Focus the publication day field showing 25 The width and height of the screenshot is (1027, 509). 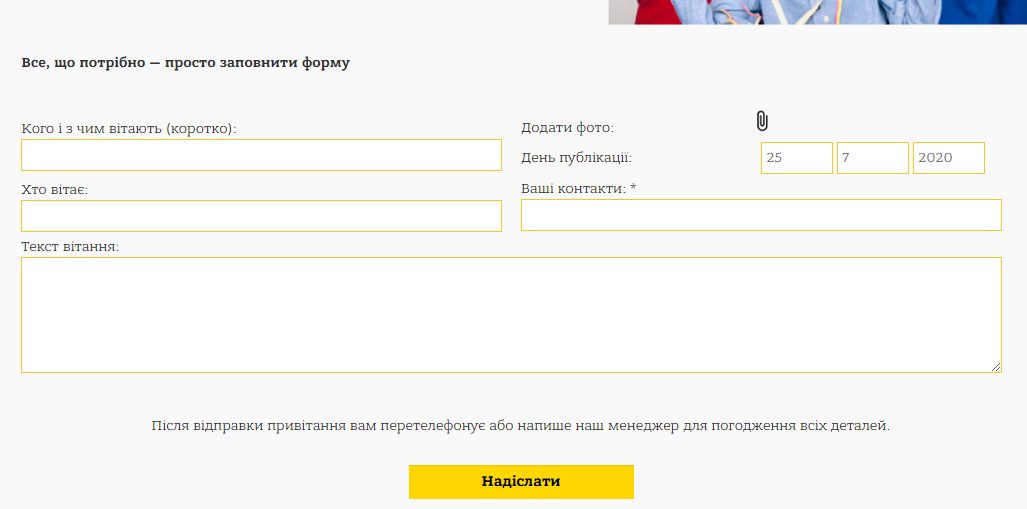coord(796,158)
